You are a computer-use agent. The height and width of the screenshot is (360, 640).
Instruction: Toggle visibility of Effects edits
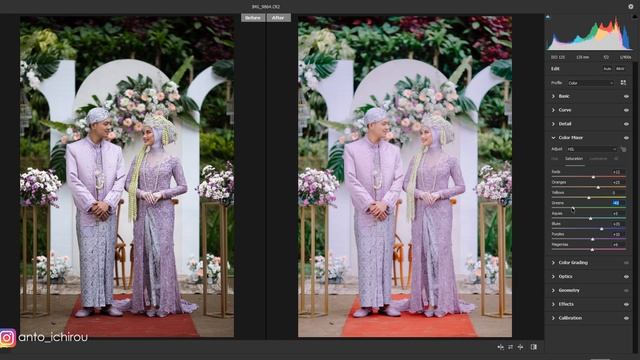click(x=626, y=304)
